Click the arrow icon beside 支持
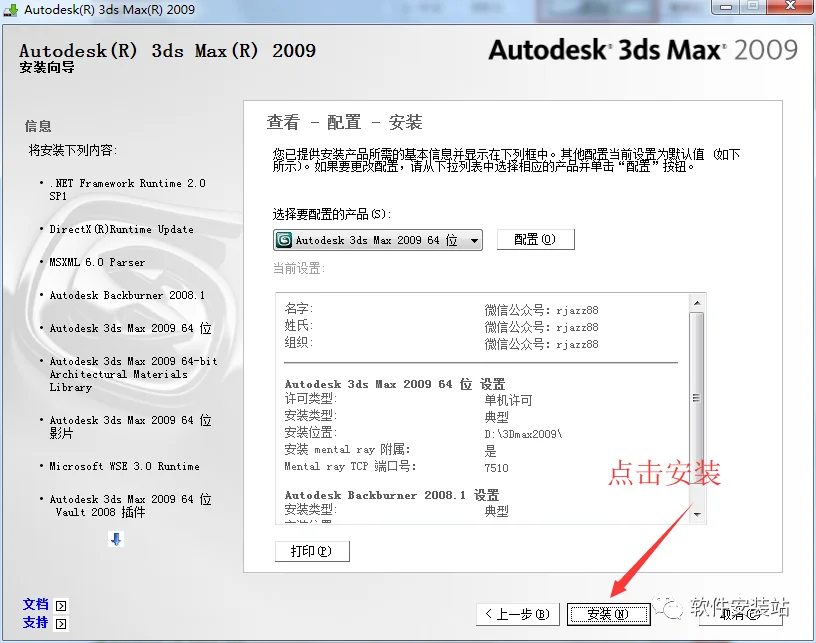 click(61, 623)
